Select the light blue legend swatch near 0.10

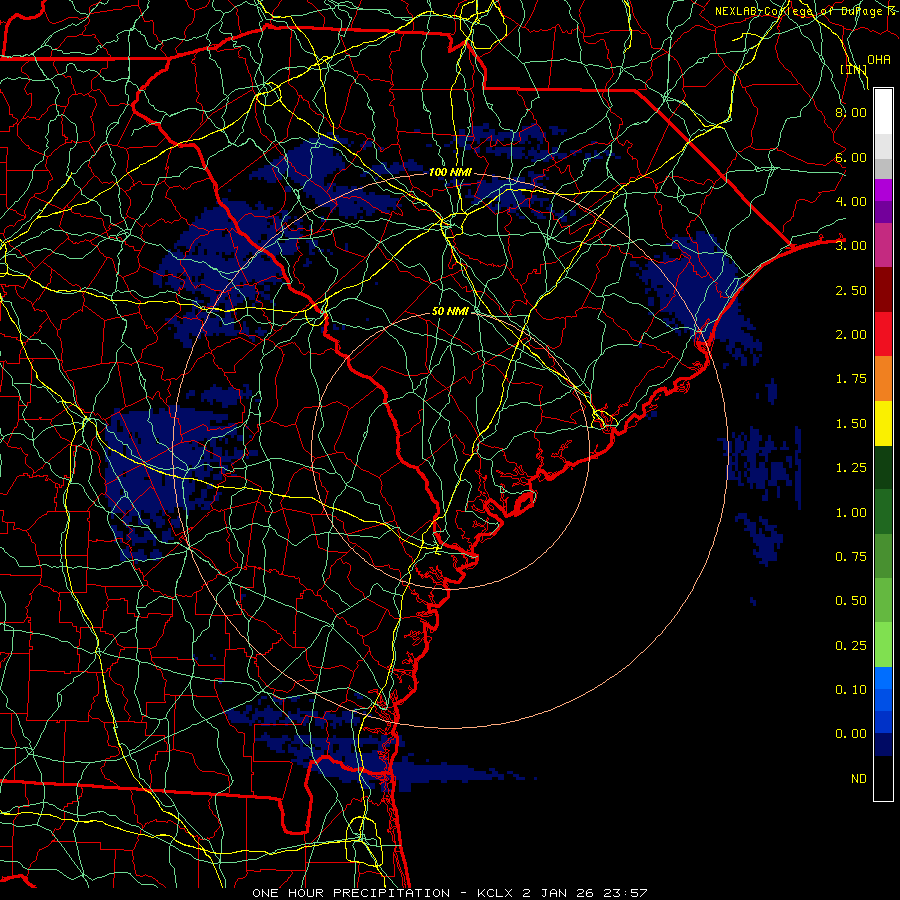pyautogui.click(x=883, y=678)
